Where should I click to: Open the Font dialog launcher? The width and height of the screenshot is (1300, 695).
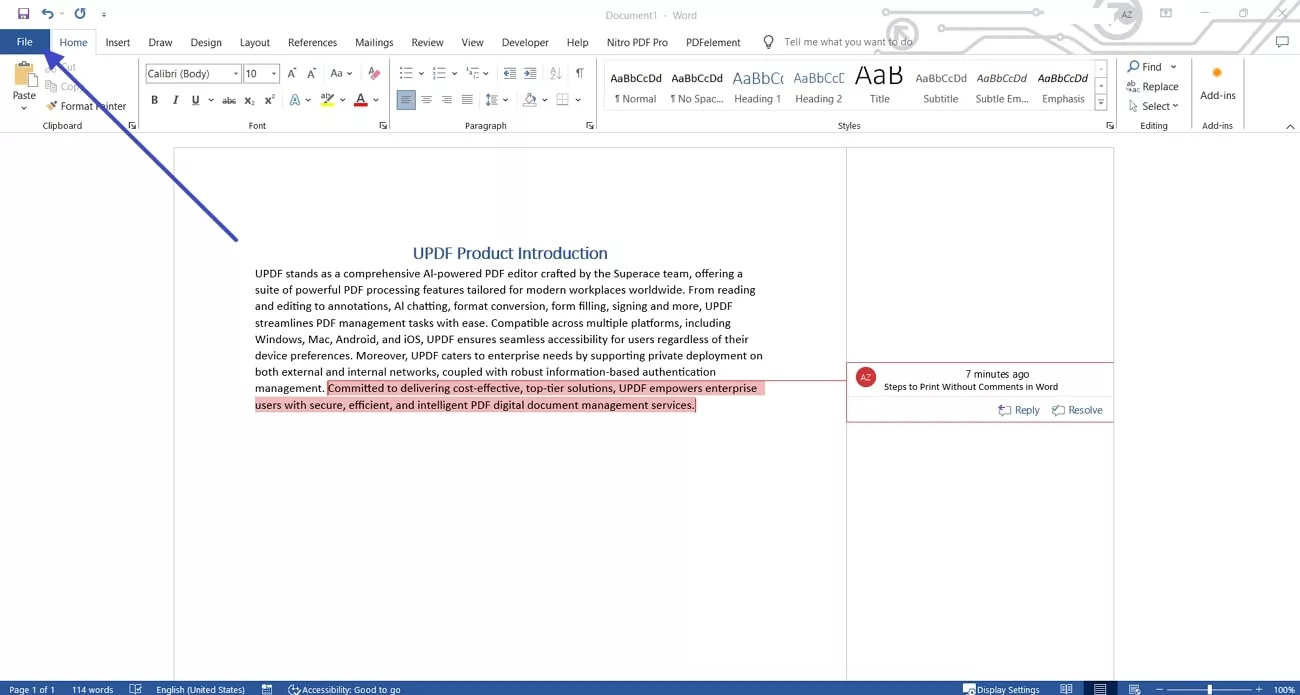pos(383,126)
